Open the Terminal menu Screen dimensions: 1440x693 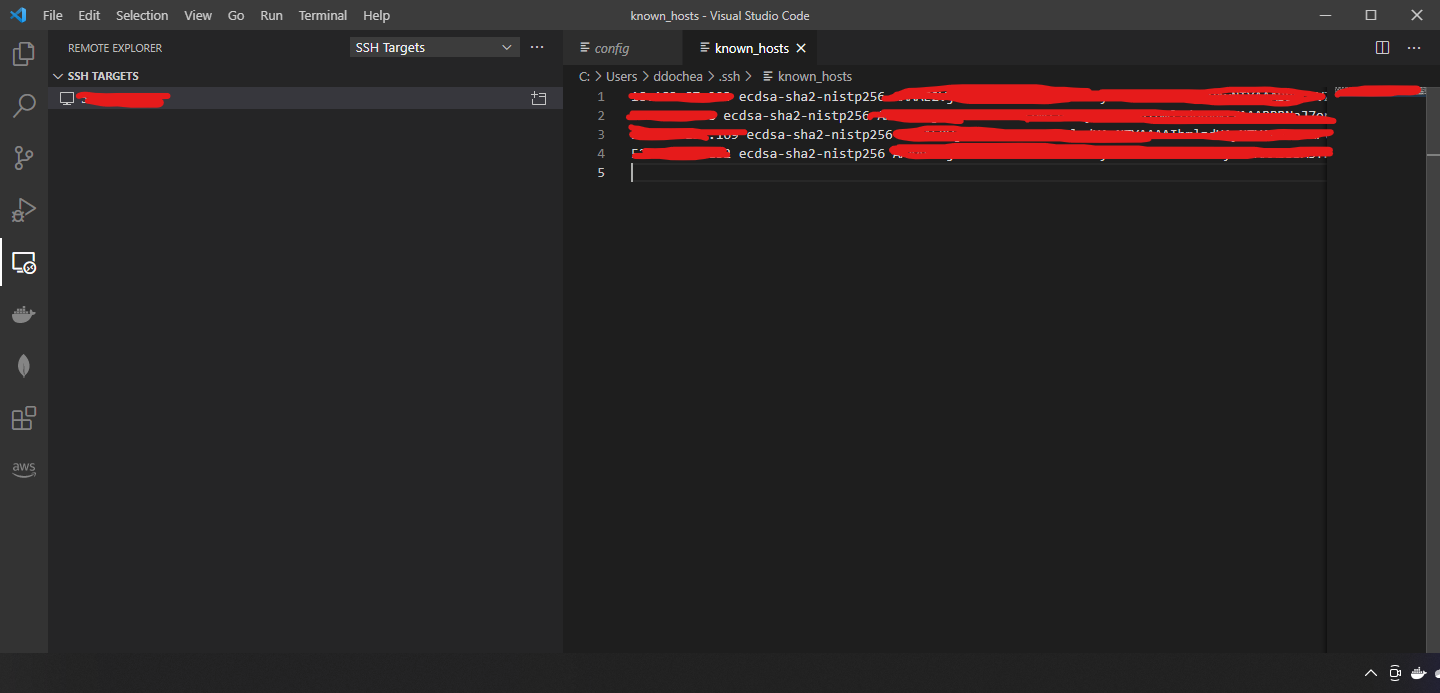click(323, 15)
